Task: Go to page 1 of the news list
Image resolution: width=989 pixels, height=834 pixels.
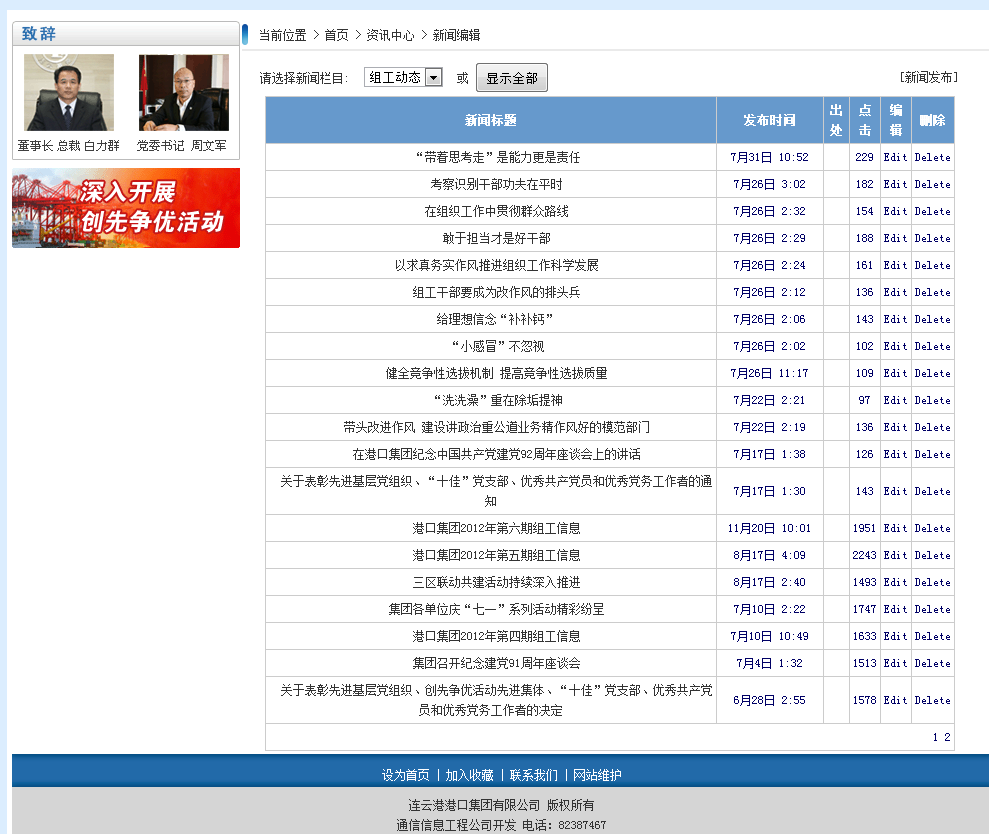Action: (935, 737)
